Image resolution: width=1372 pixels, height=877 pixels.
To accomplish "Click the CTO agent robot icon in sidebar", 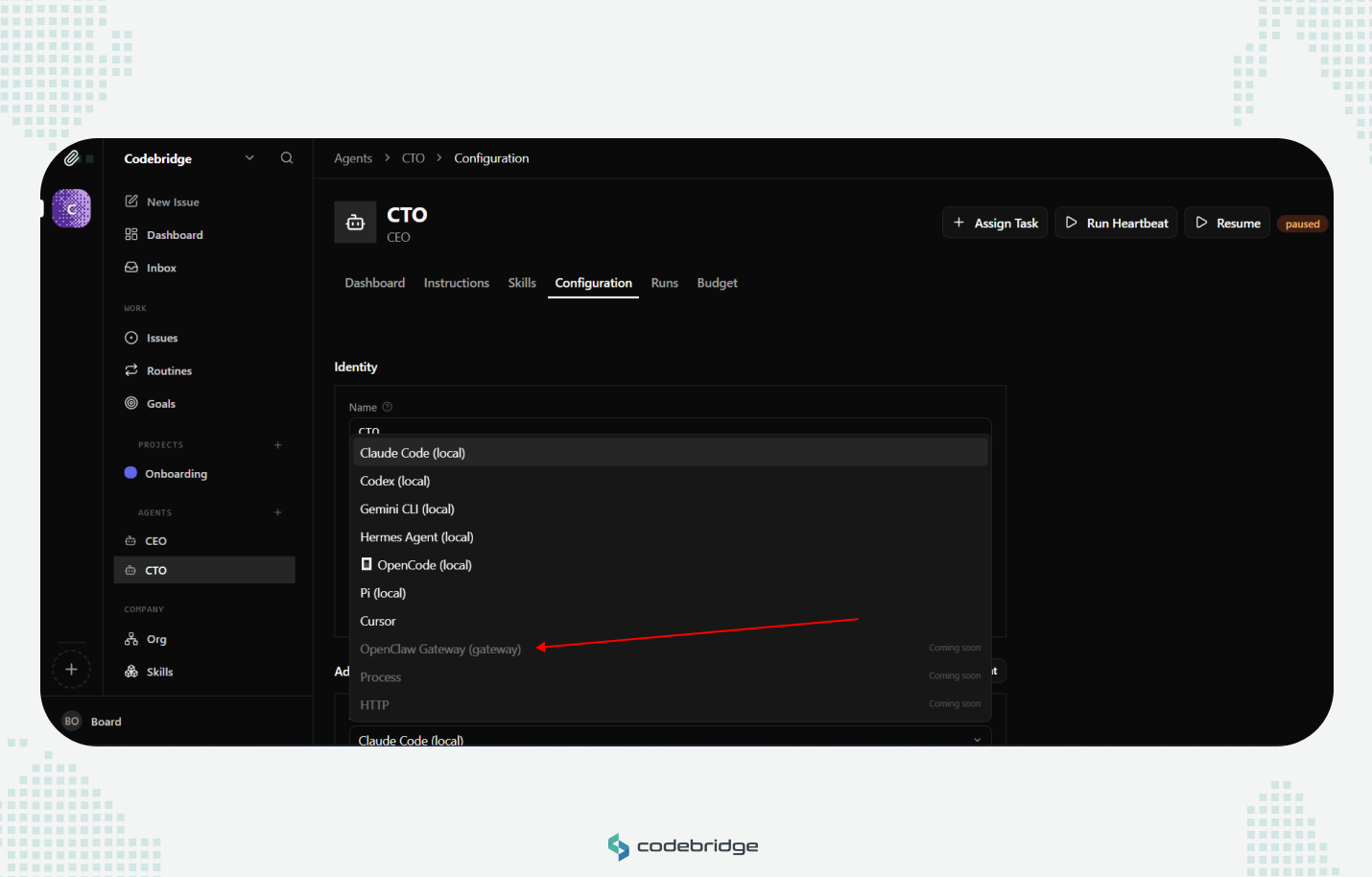I will 130,570.
